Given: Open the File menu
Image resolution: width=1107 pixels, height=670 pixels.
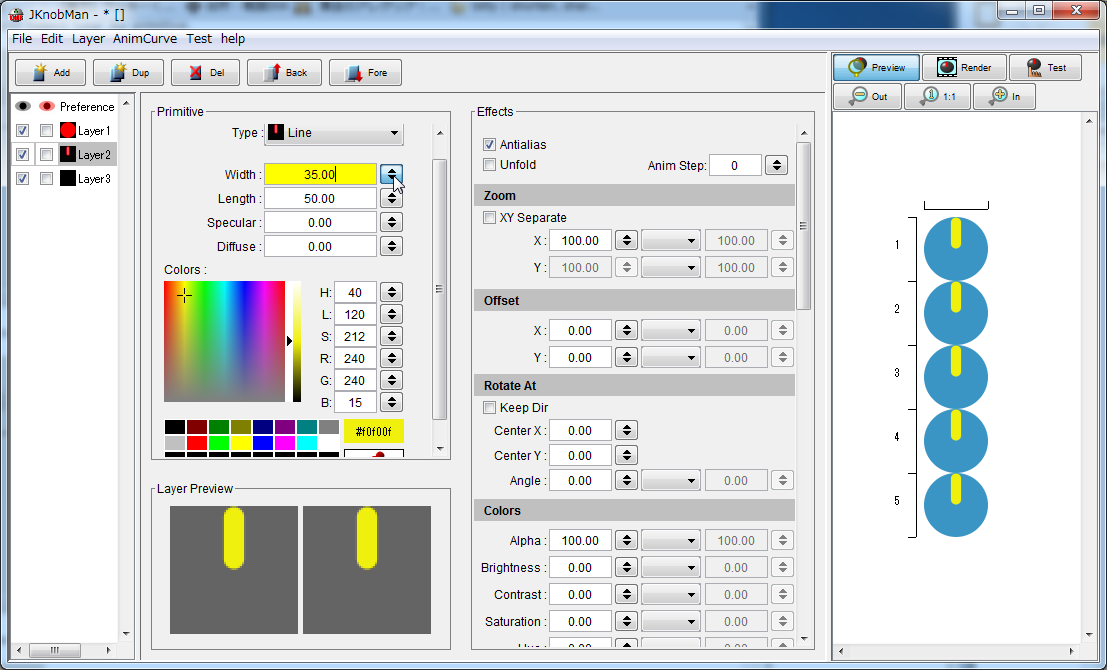Looking at the screenshot, I should coord(22,39).
